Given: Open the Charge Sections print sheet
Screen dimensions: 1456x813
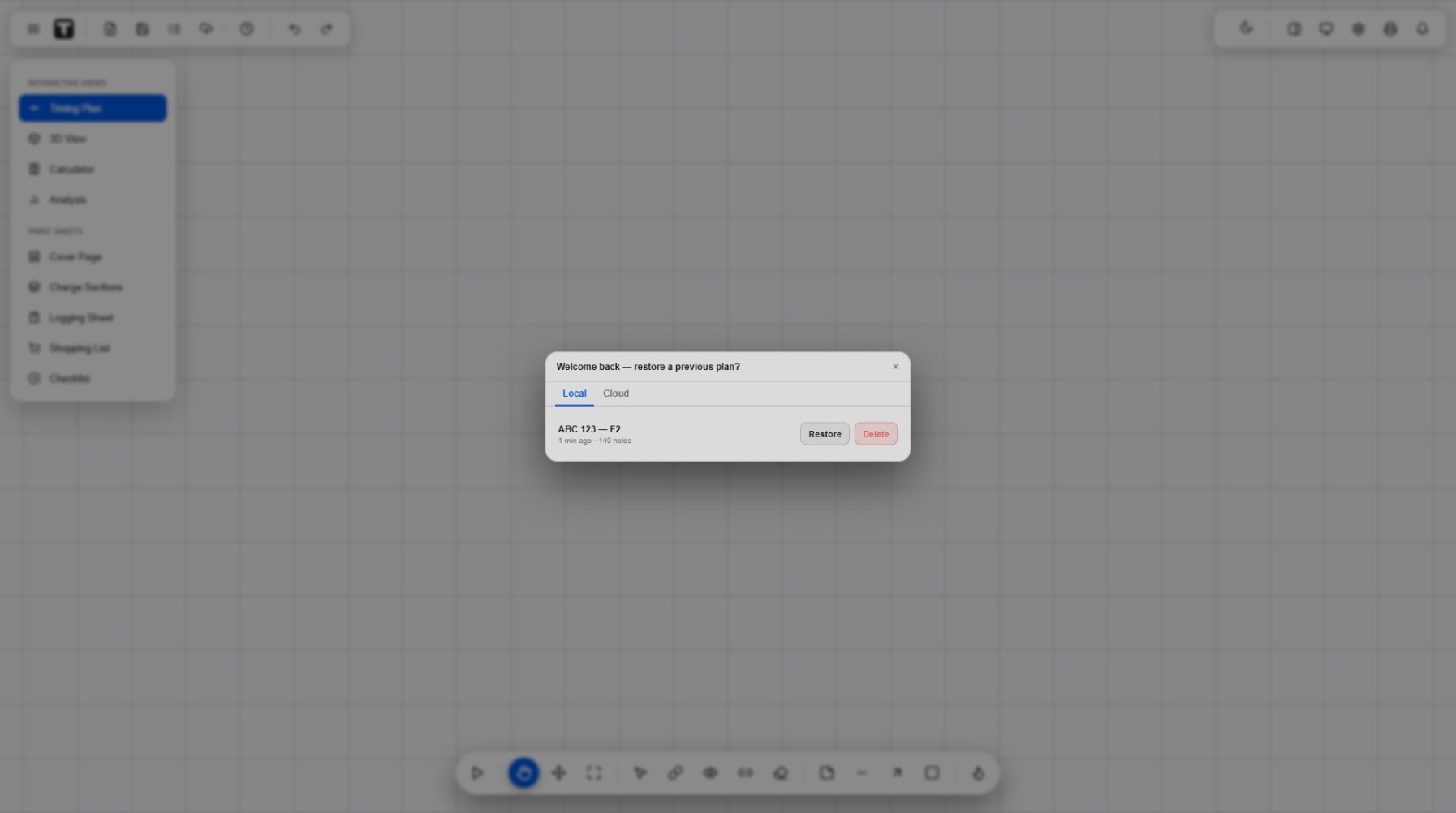Looking at the screenshot, I should click(x=93, y=287).
